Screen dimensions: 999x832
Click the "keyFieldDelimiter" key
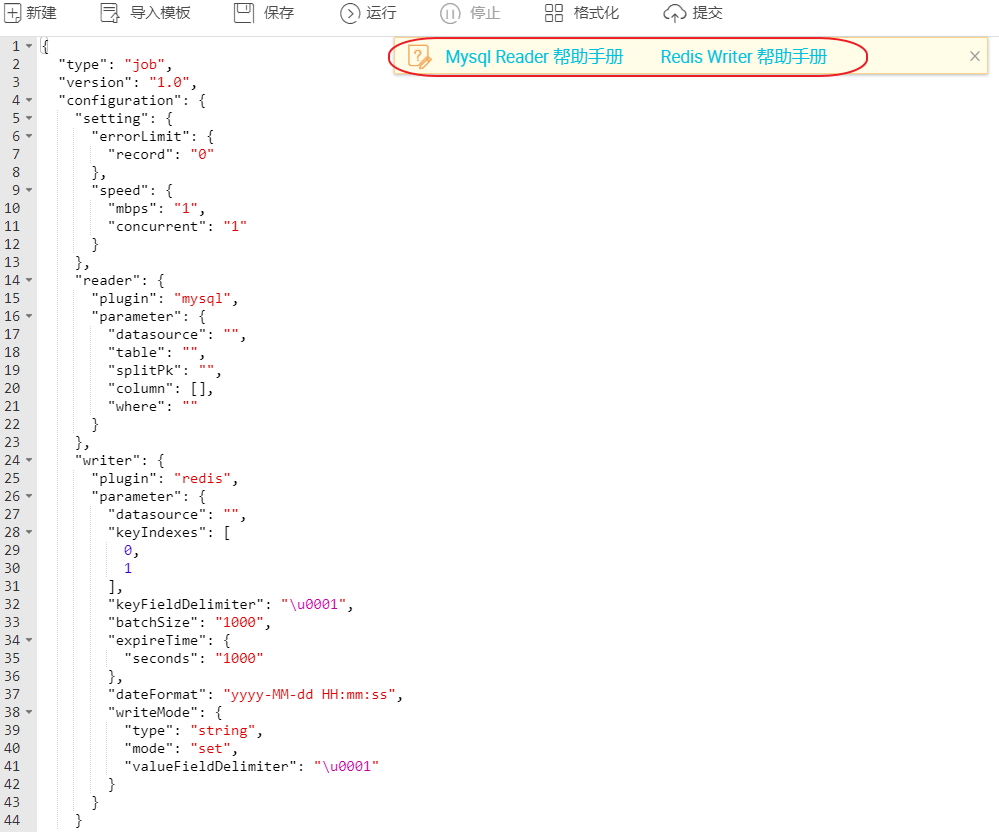click(x=186, y=604)
